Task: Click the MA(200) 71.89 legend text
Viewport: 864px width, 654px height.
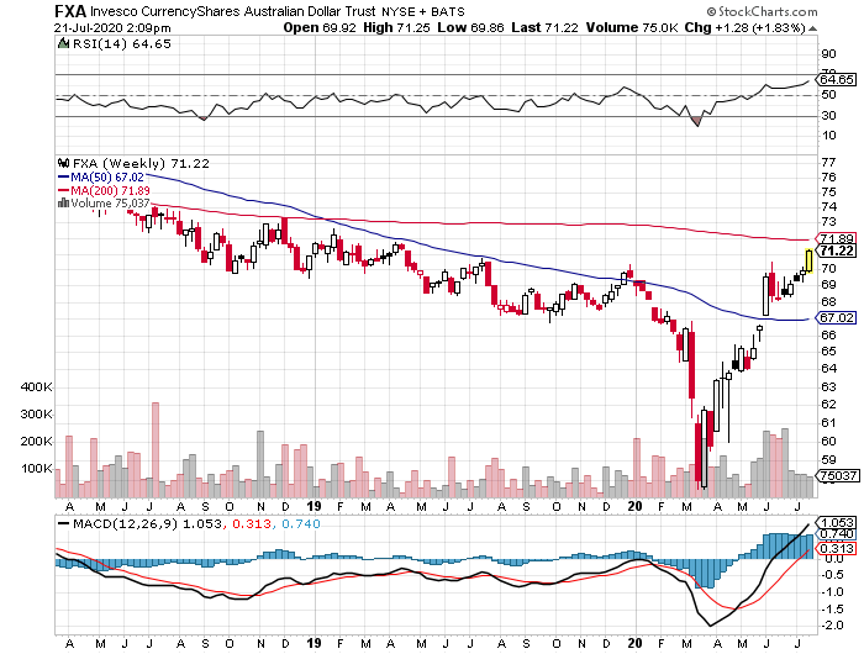Action: point(110,190)
